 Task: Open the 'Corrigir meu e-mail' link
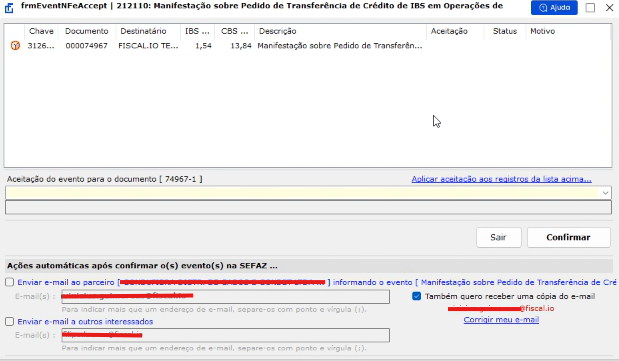[501, 320]
